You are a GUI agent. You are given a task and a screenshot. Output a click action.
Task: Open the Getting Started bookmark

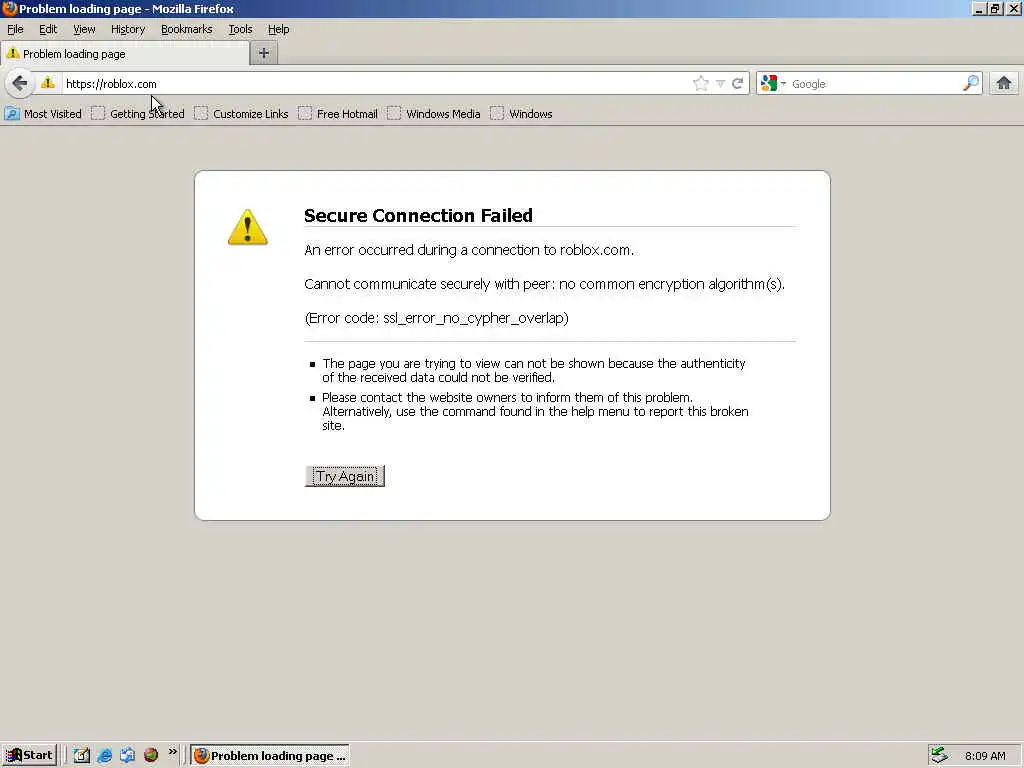pos(138,114)
